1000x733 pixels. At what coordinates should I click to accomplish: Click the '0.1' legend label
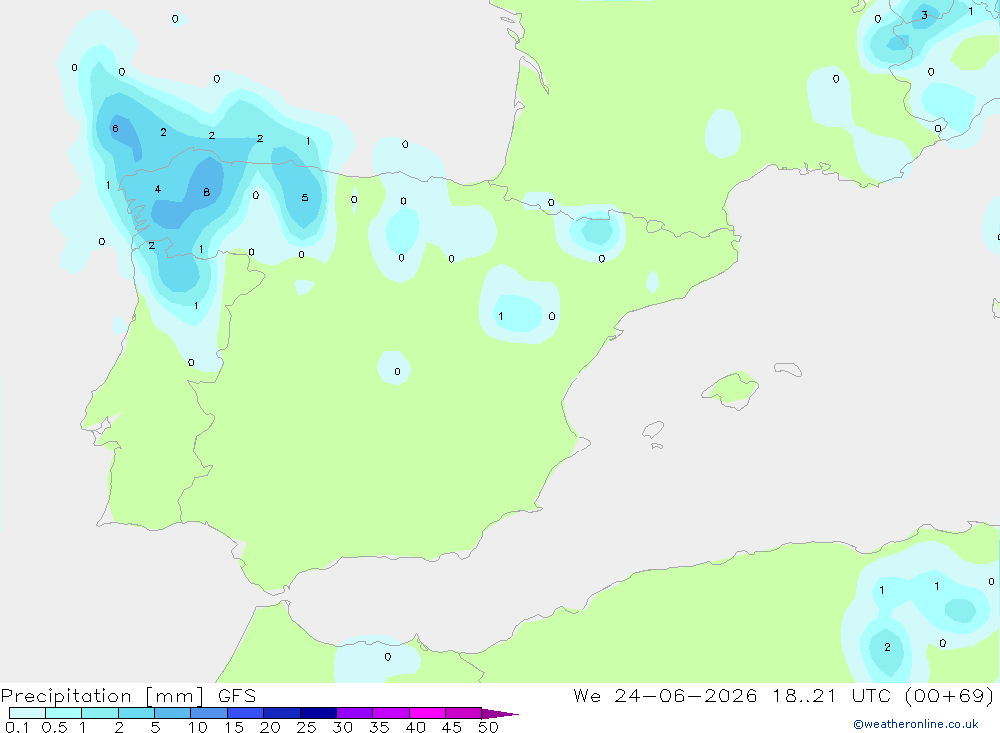[x=17, y=727]
